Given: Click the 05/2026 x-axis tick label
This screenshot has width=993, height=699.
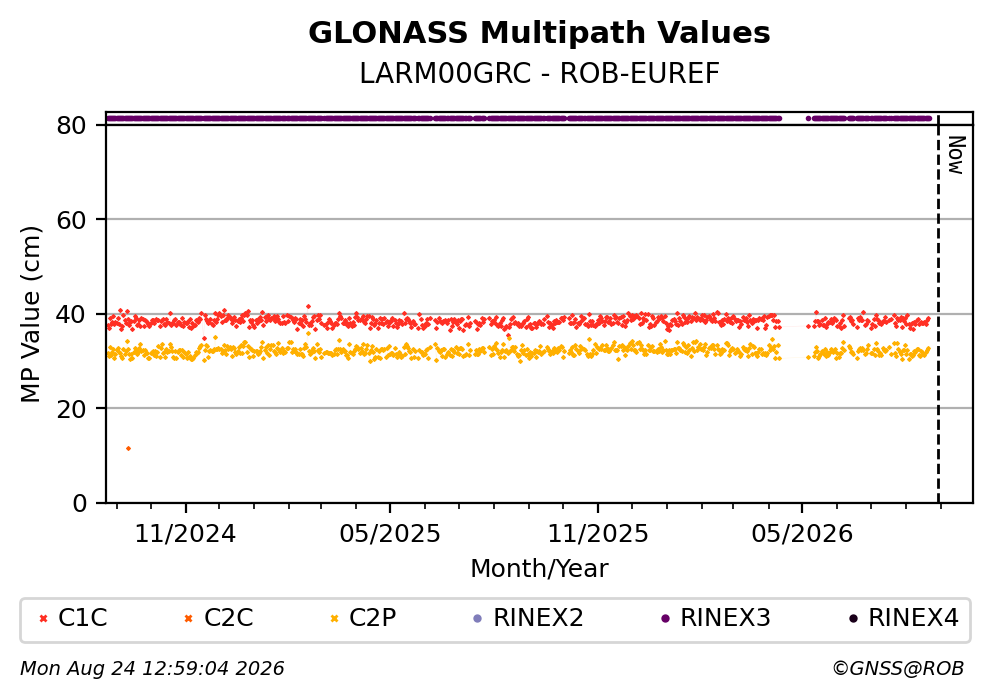Looking at the screenshot, I should (x=802, y=534).
